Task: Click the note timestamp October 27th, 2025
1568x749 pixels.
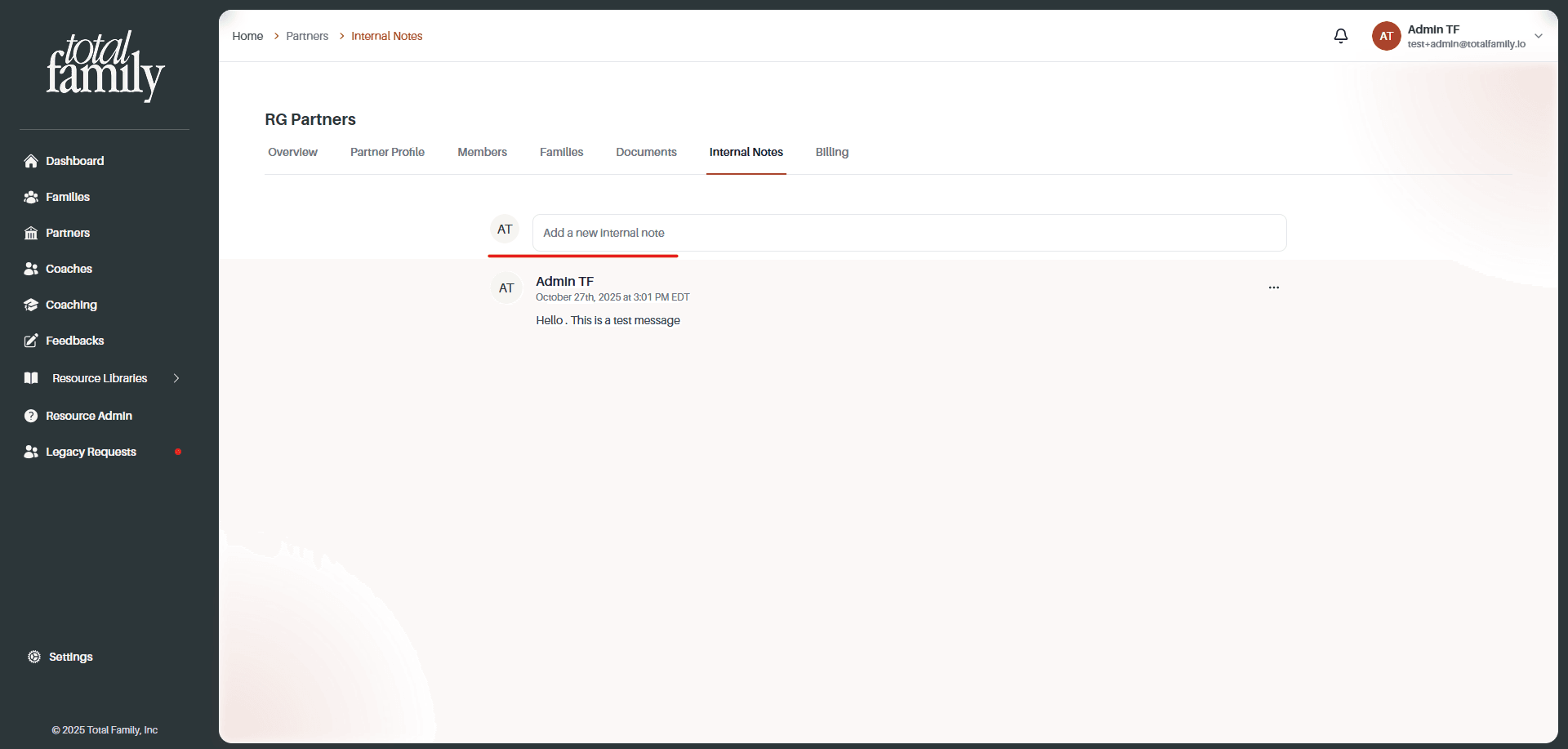Action: (x=612, y=297)
